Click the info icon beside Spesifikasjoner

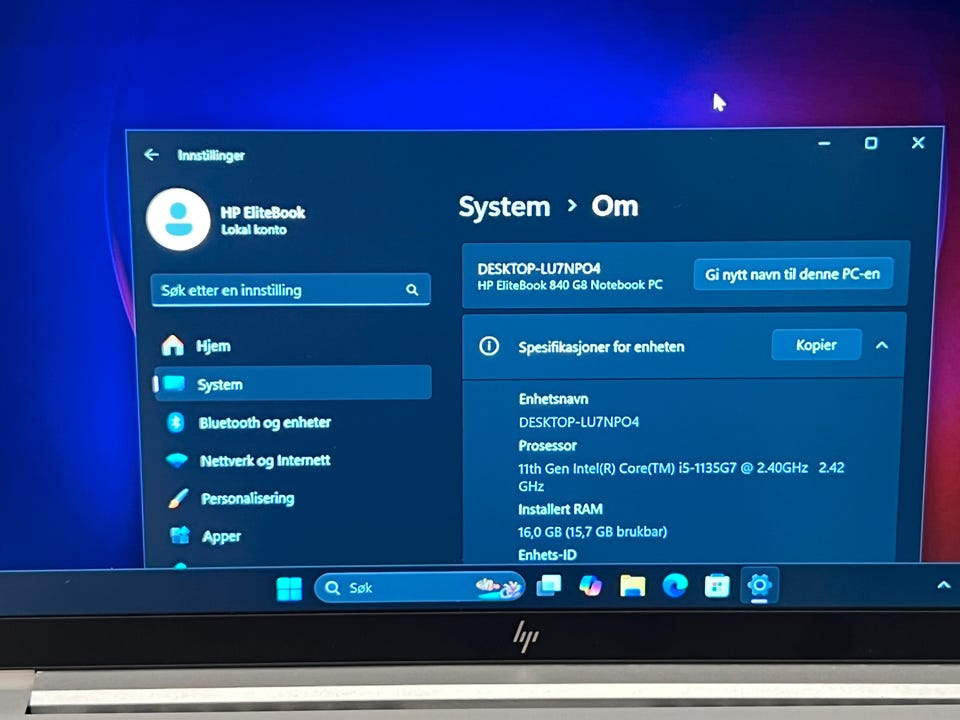pyautogui.click(x=489, y=346)
